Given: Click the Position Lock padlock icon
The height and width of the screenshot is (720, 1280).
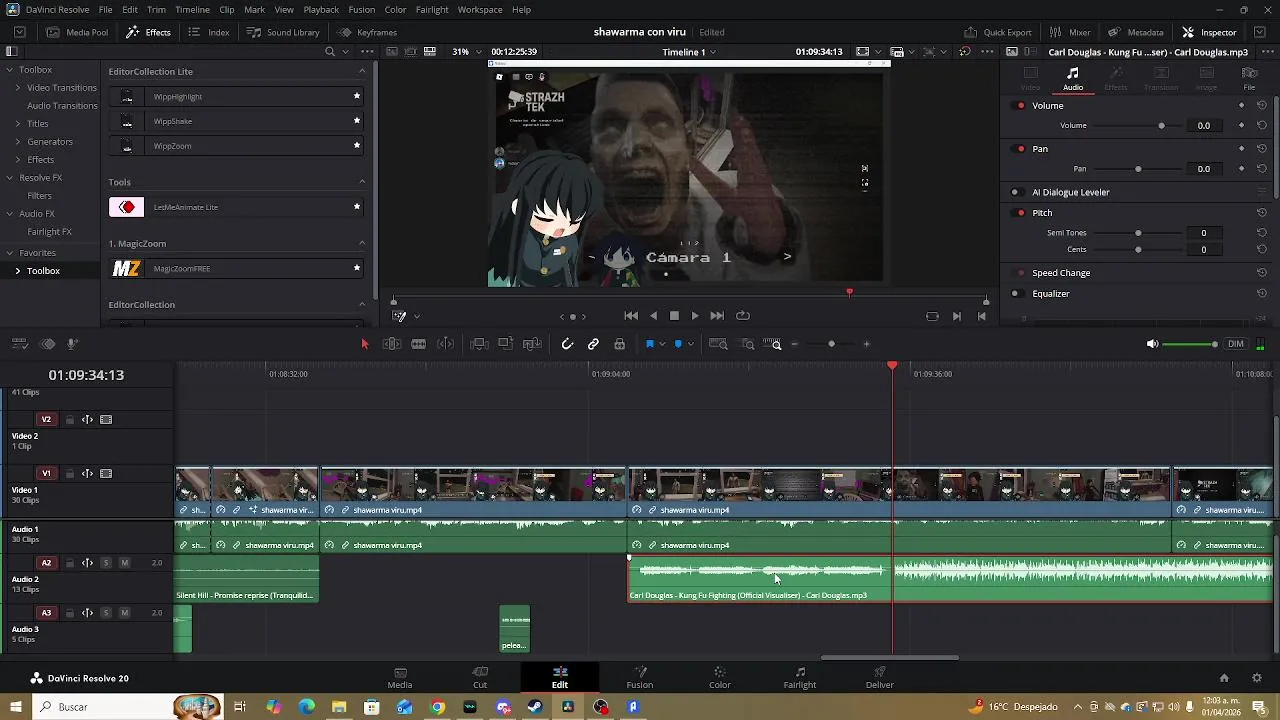Looking at the screenshot, I should point(620,344).
